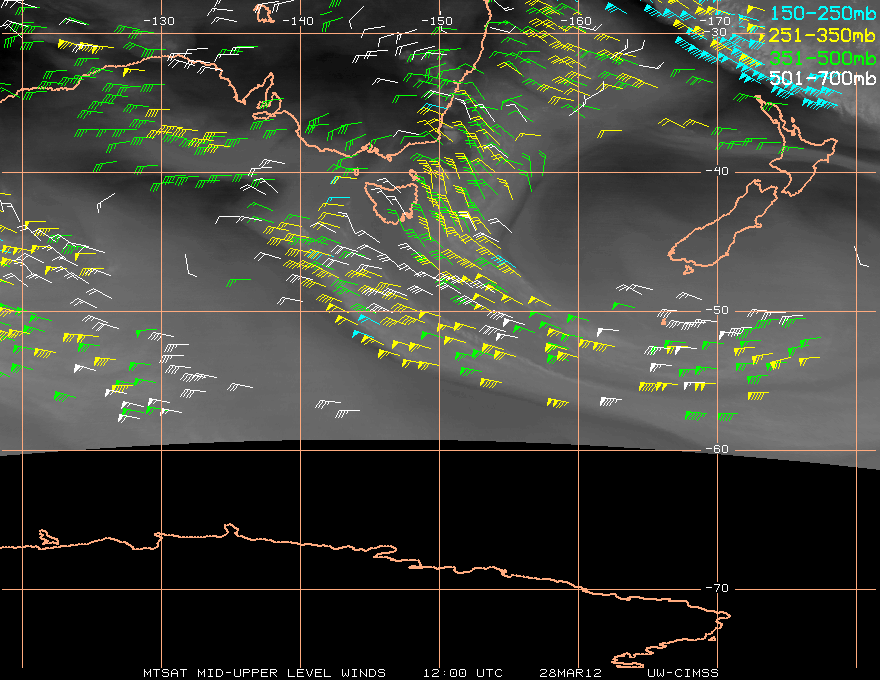Click the -50 latitude label
Screen dimensions: 880x680
717,310
